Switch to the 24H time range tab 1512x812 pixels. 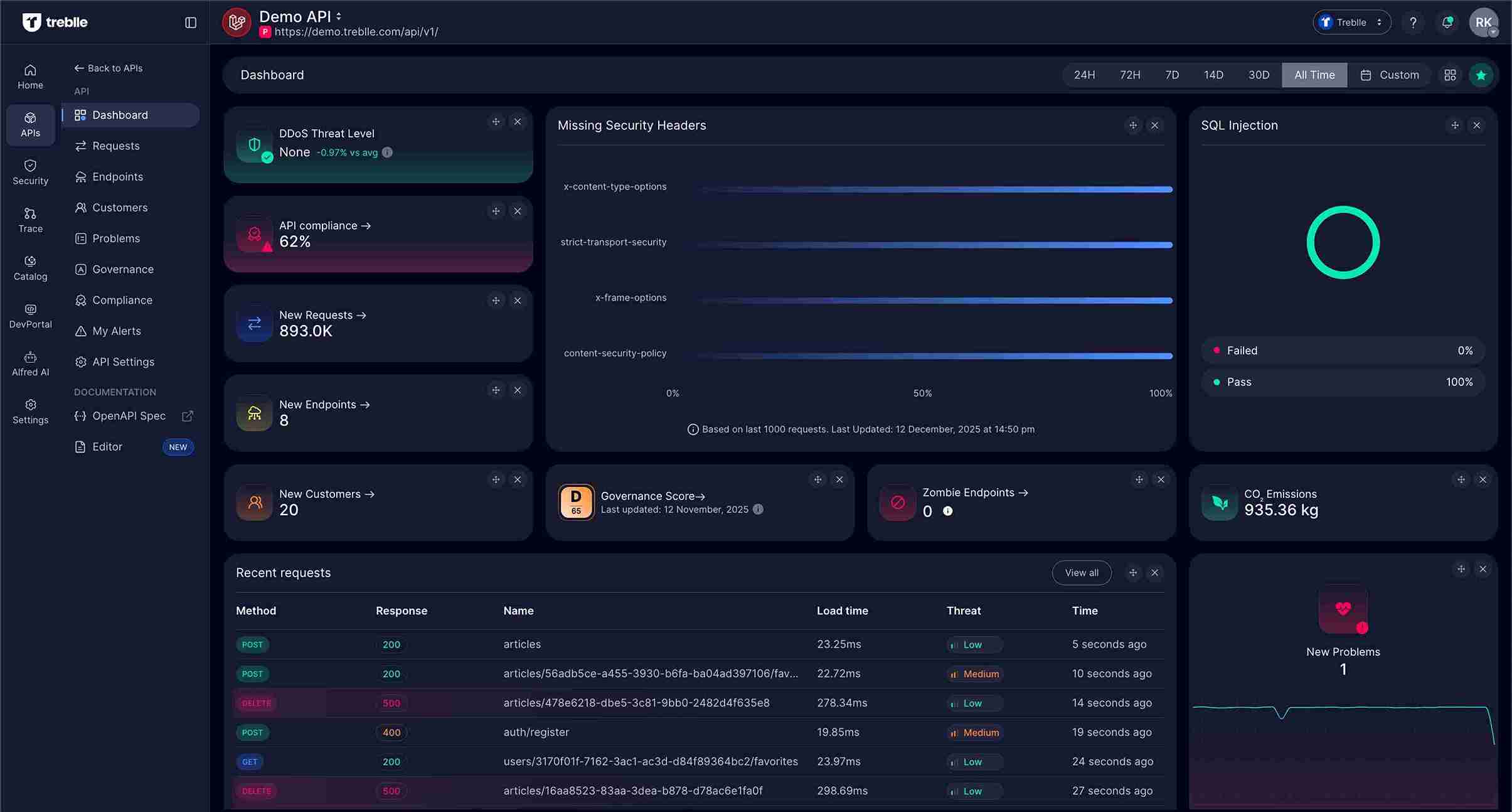pyautogui.click(x=1083, y=75)
